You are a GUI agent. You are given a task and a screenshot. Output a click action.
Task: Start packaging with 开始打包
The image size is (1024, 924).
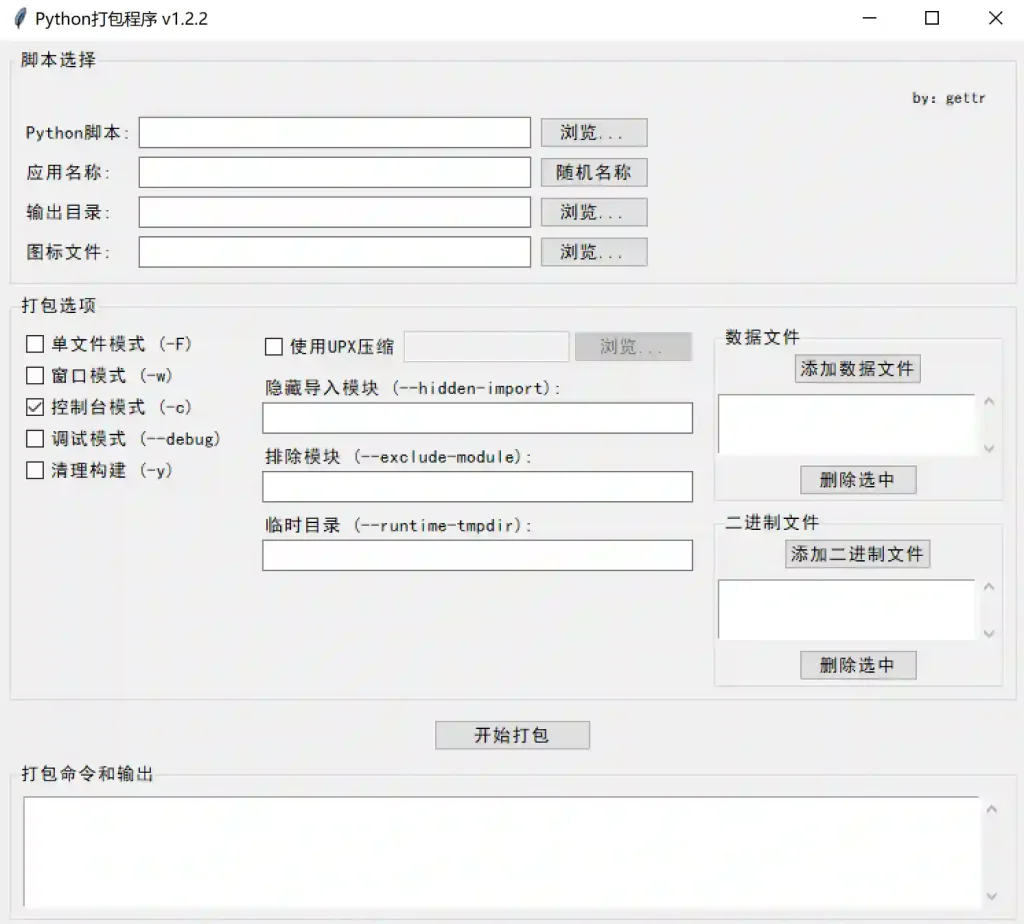coord(513,735)
